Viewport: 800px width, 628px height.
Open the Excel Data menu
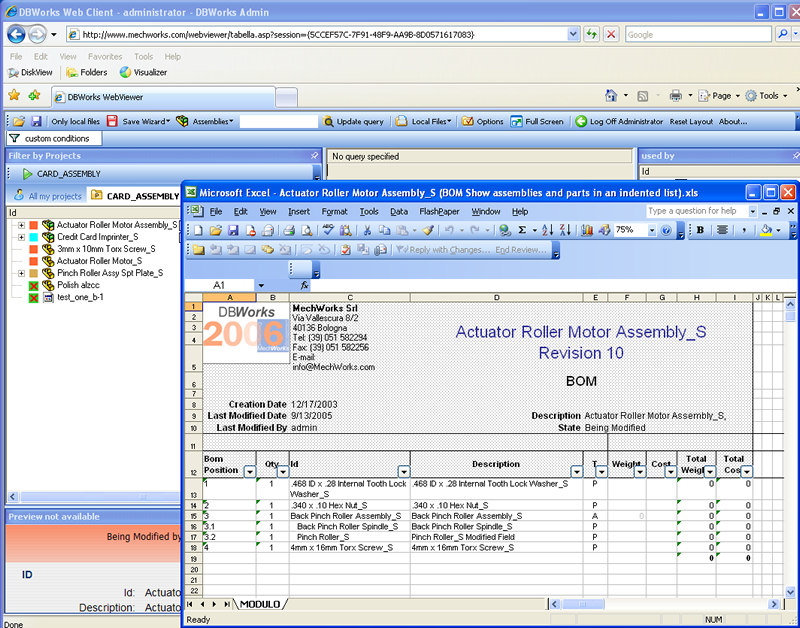[x=398, y=211]
